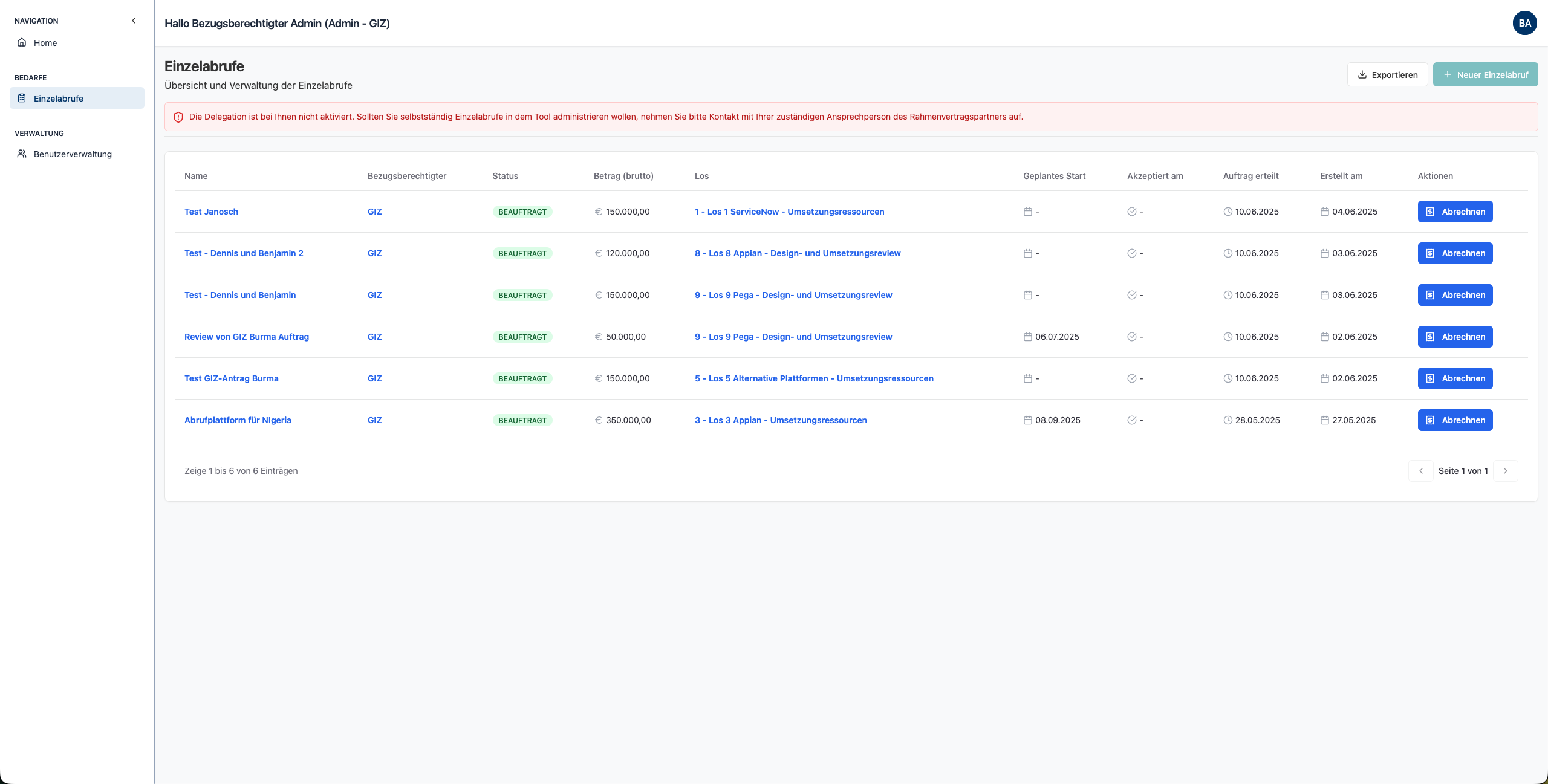This screenshot has width=1548, height=784.
Task: Open the BA user avatar menu
Action: point(1524,23)
